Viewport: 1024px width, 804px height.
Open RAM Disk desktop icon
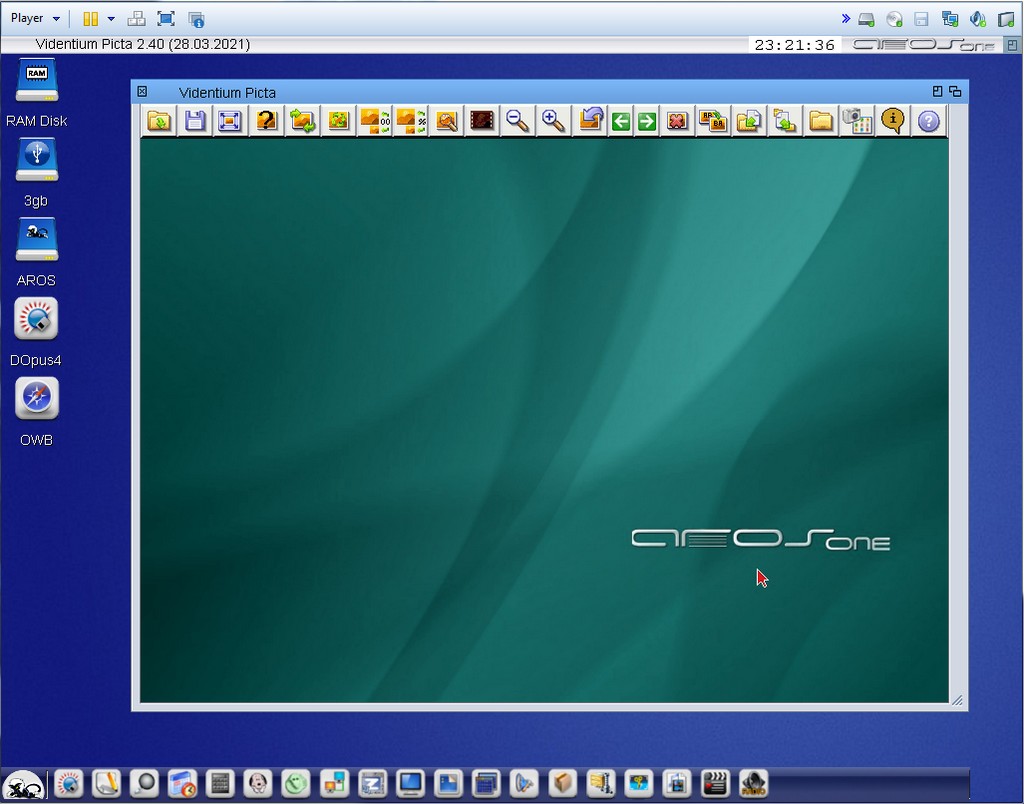click(x=37, y=81)
